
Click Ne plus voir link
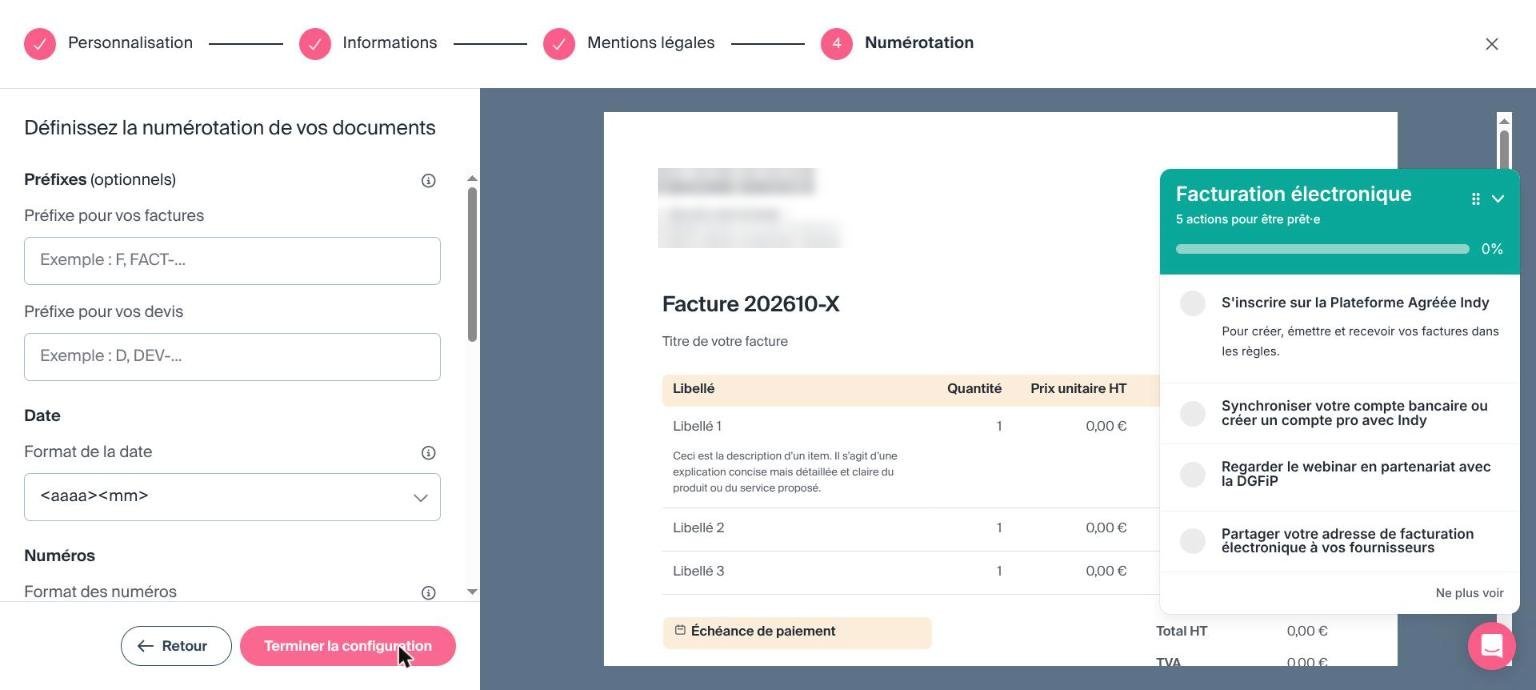(x=1469, y=593)
